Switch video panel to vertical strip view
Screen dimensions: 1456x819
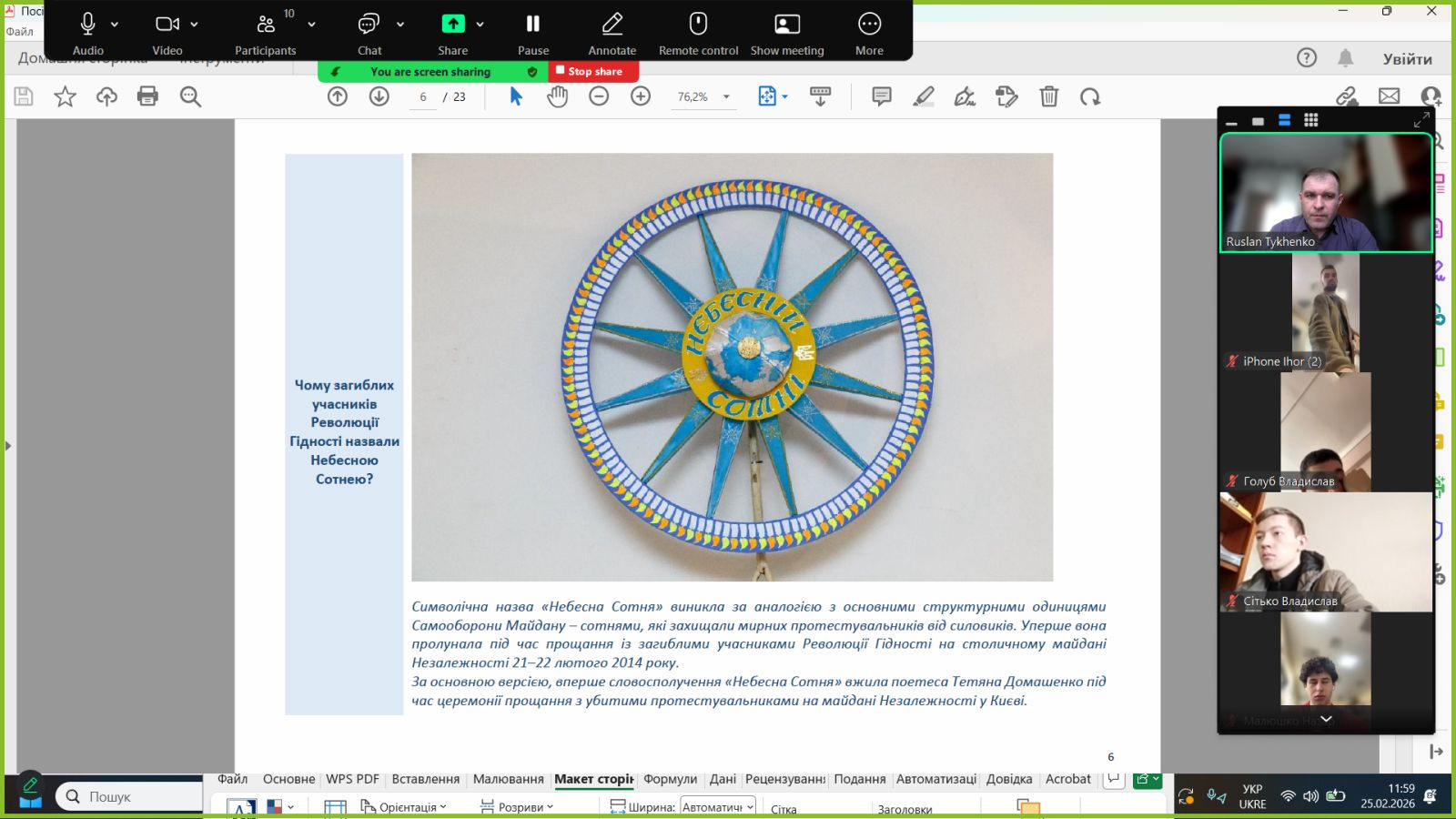pyautogui.click(x=1284, y=120)
